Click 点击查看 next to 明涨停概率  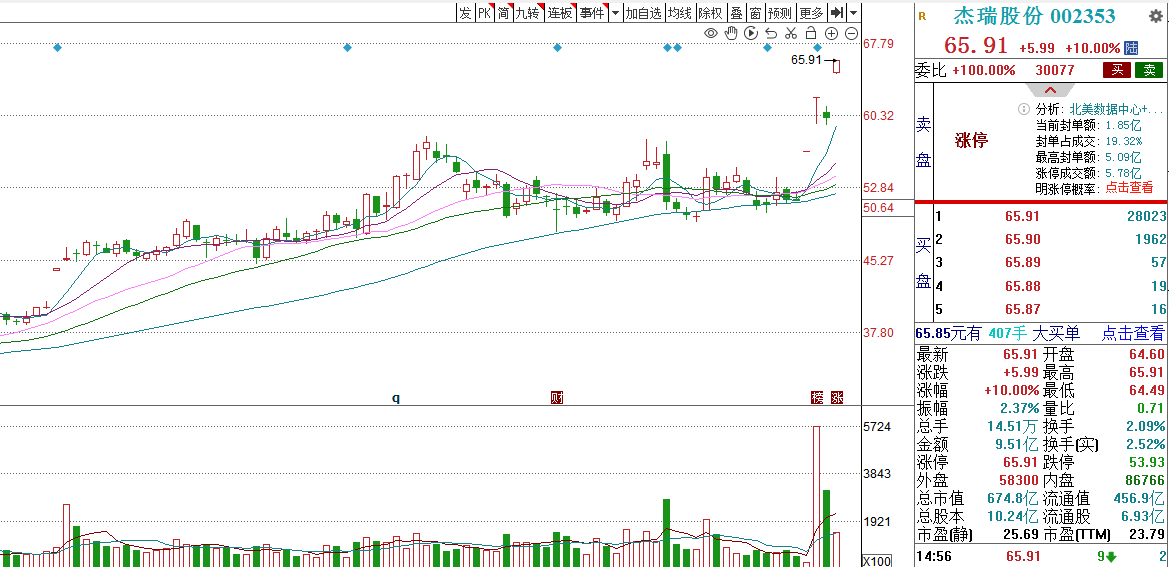tap(1129, 188)
